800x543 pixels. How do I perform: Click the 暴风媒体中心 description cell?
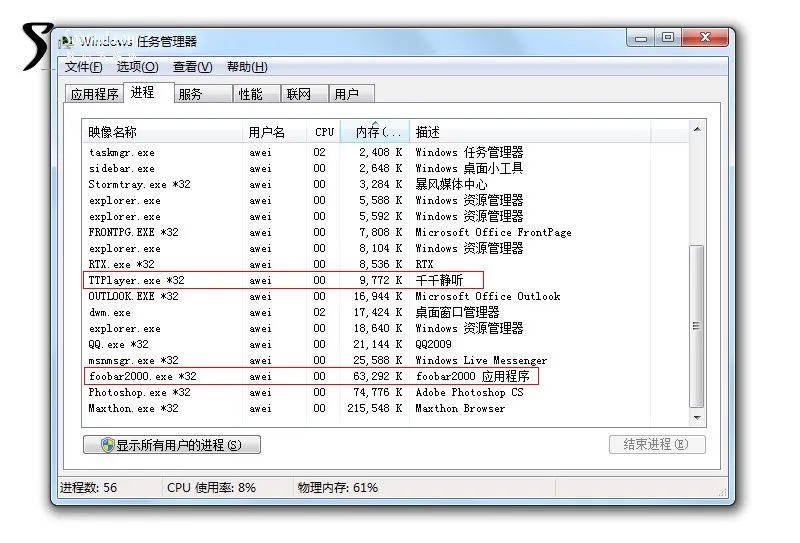tap(451, 184)
